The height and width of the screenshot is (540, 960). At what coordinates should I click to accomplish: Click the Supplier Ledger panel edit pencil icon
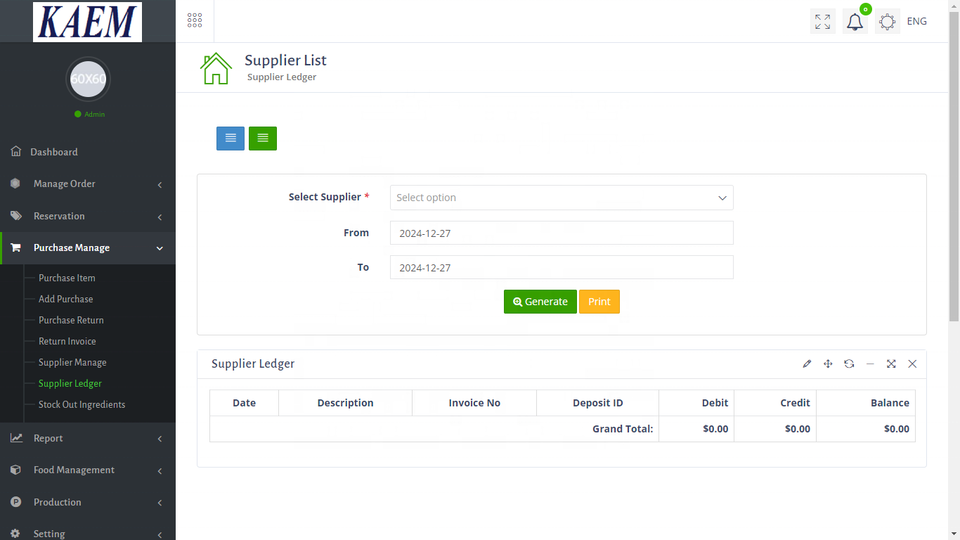pos(807,364)
